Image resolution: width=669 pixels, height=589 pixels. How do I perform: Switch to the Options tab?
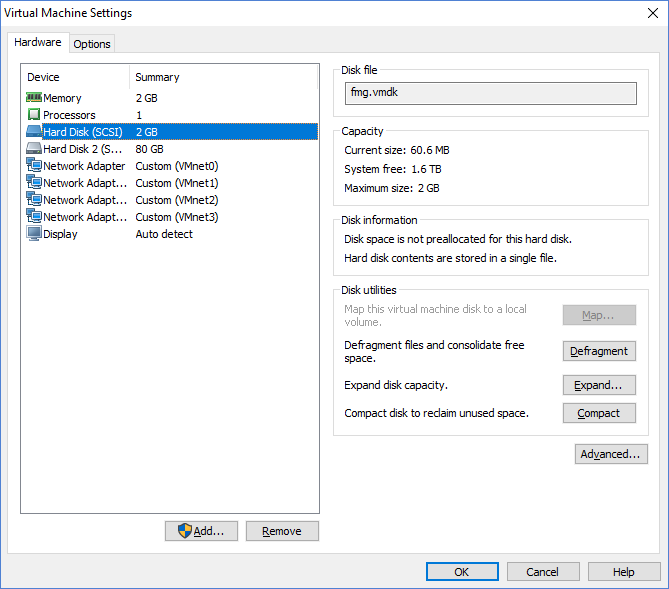(92, 44)
